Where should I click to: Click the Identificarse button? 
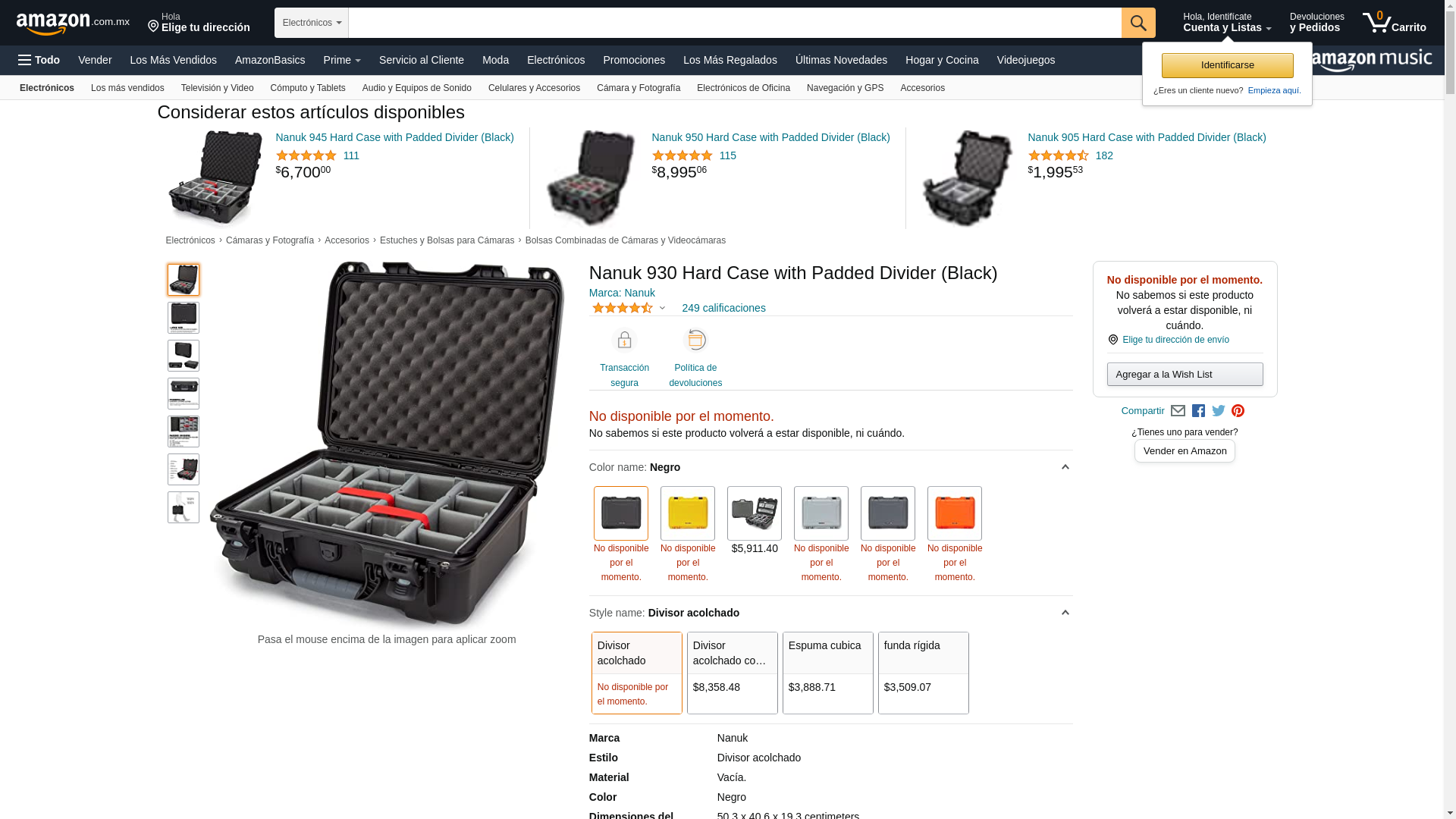tap(1227, 65)
